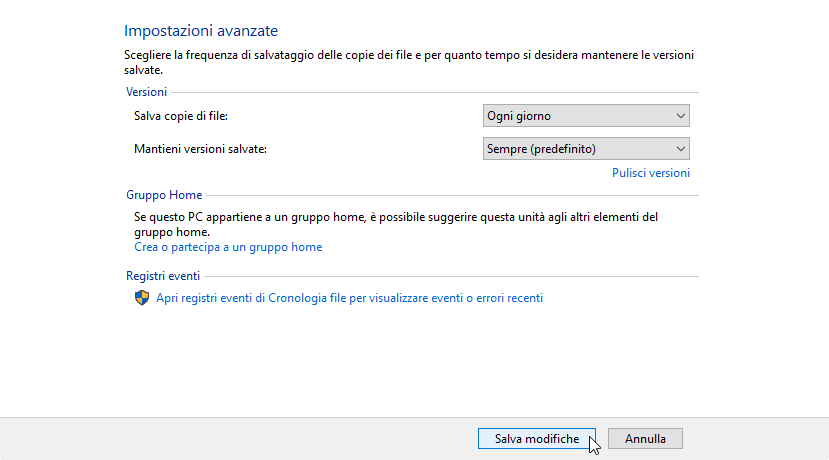Screen dimensions: 829x460
Task: Click the "Impostazioni avanzate" heading
Action: point(201,32)
